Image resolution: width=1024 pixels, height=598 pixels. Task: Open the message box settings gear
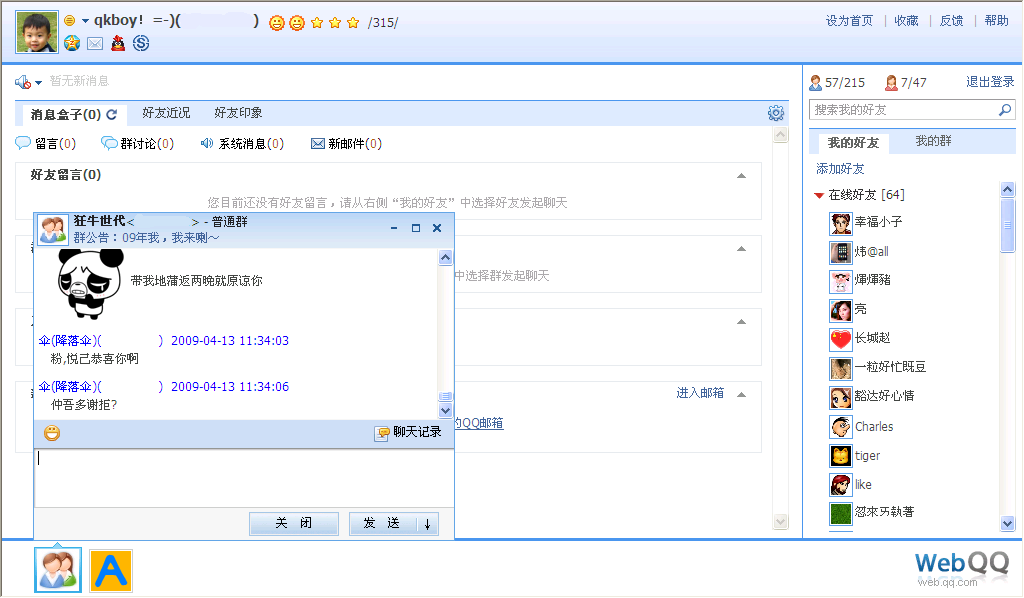[x=776, y=113]
